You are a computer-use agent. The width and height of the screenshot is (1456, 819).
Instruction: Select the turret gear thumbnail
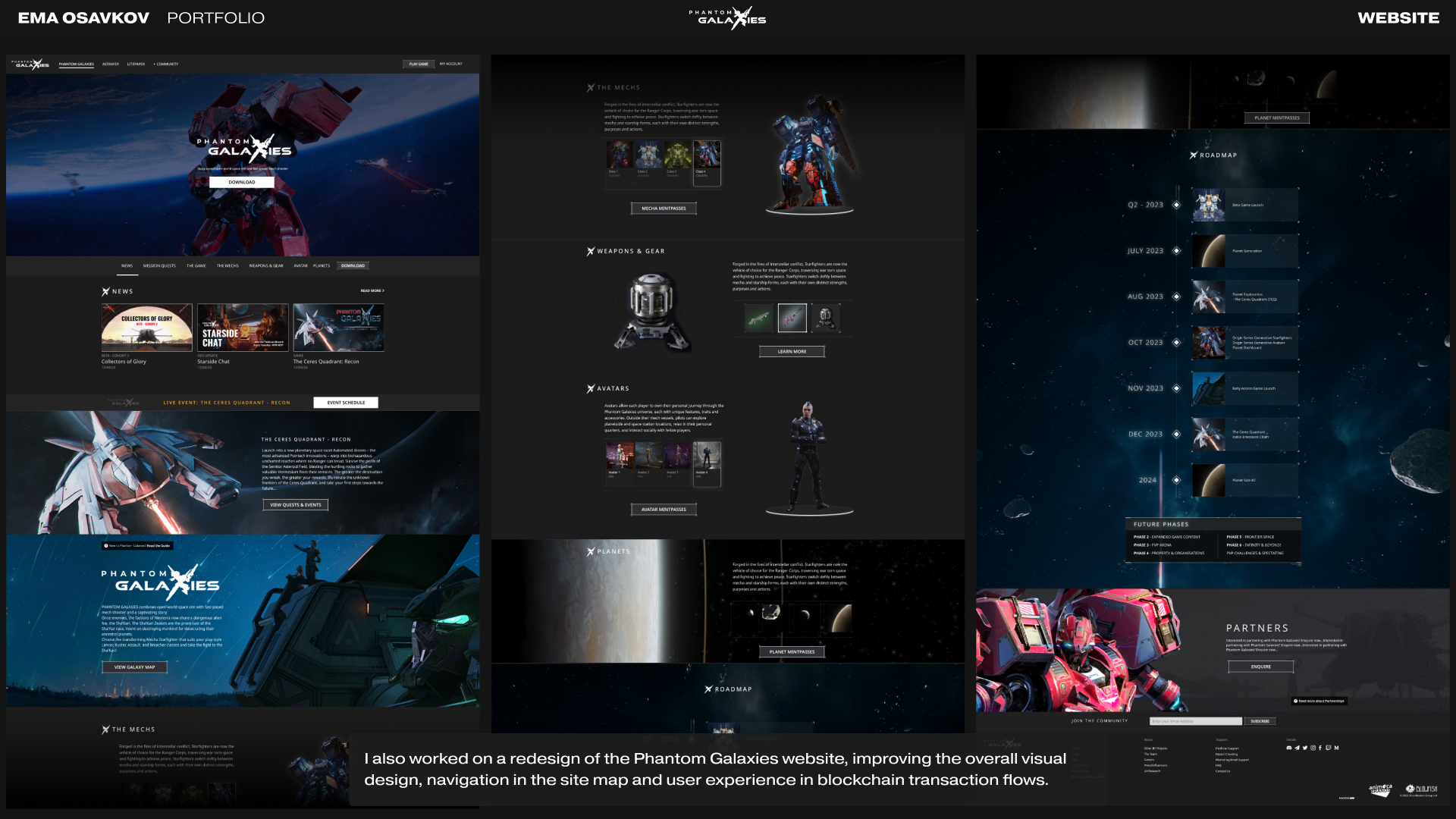pos(826,318)
